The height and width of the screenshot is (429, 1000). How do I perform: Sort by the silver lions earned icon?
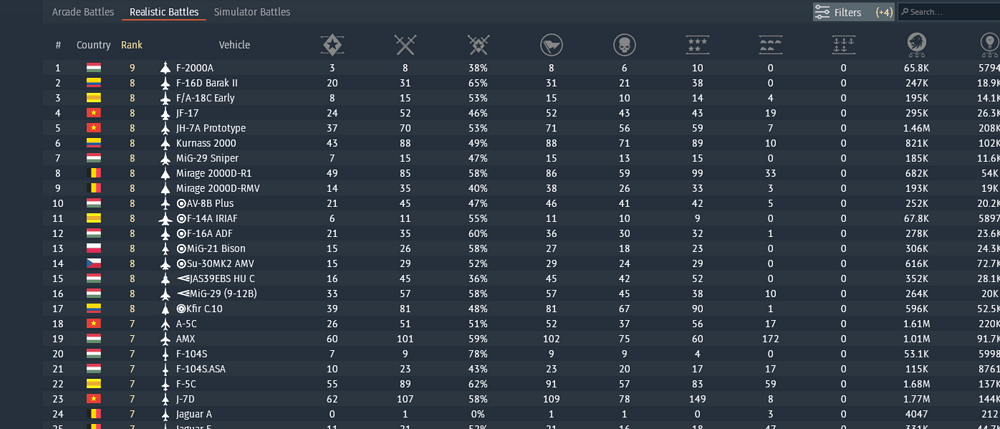click(916, 43)
